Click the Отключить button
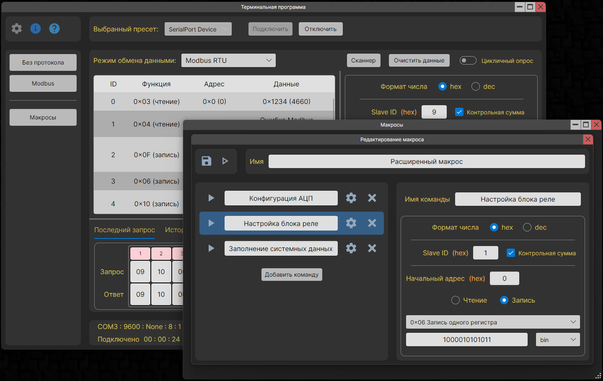Screen dimensions: 603x381 (321, 29)
